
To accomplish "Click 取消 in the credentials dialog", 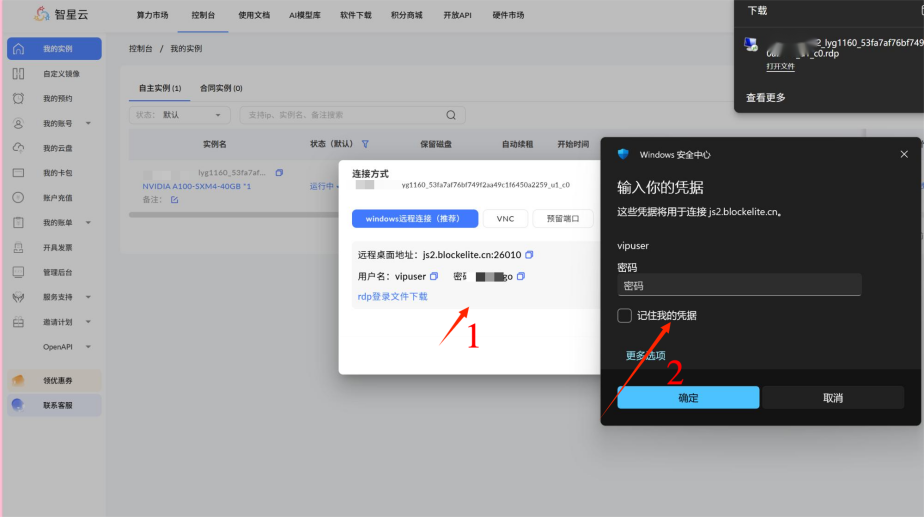I will pyautogui.click(x=833, y=398).
